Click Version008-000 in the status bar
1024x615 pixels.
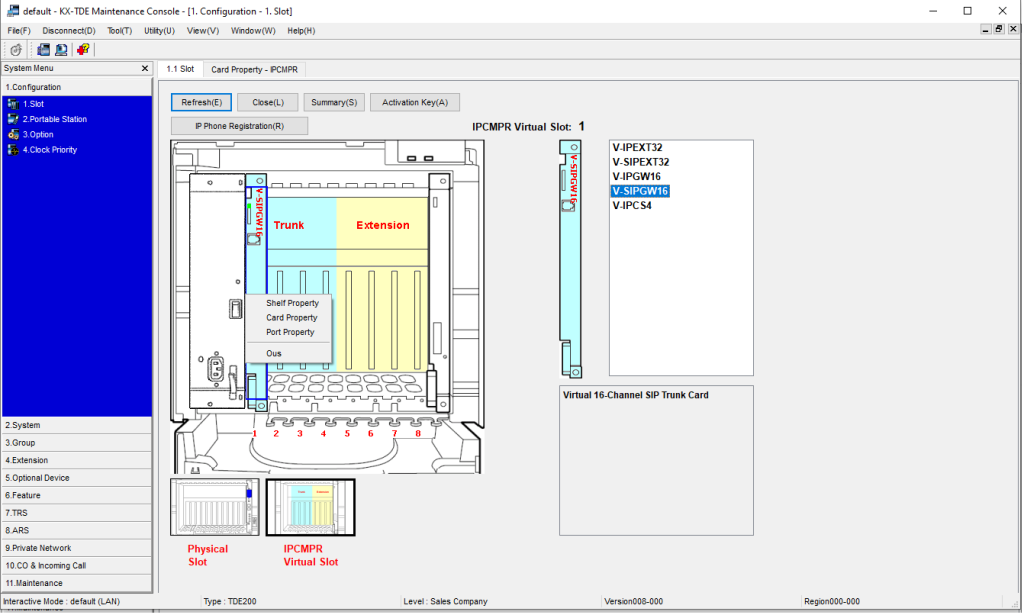pos(633,601)
